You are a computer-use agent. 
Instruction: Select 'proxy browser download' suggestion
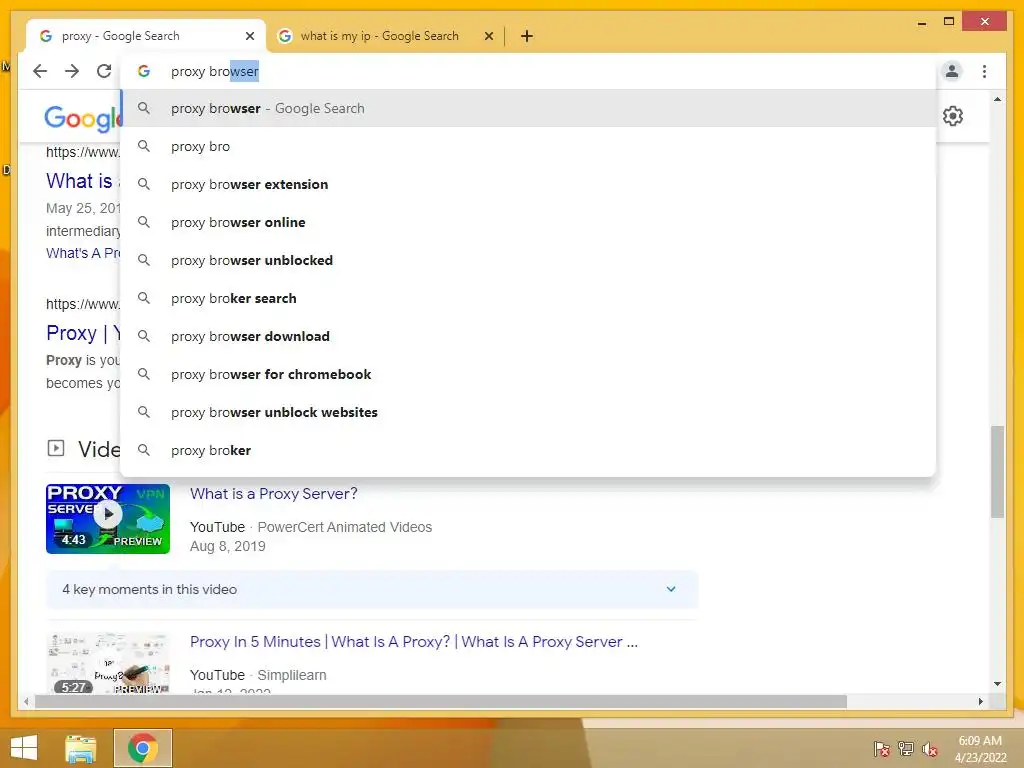coord(528,336)
